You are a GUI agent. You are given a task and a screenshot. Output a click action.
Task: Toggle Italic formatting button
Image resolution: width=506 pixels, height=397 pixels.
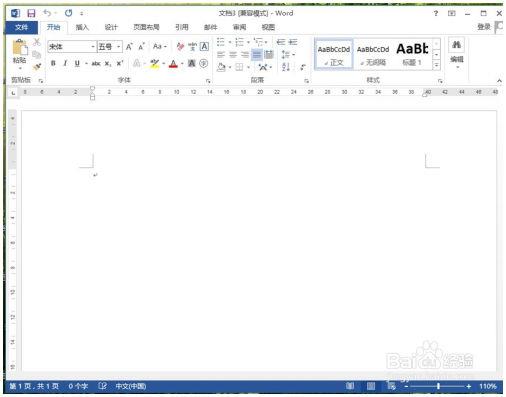tap(65, 63)
